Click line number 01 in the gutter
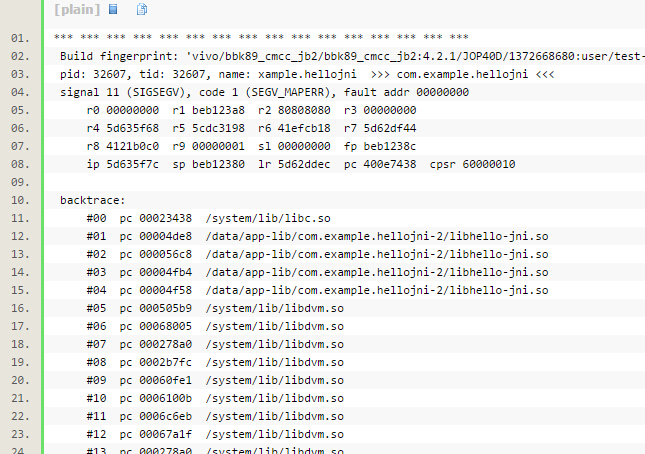 [19, 38]
